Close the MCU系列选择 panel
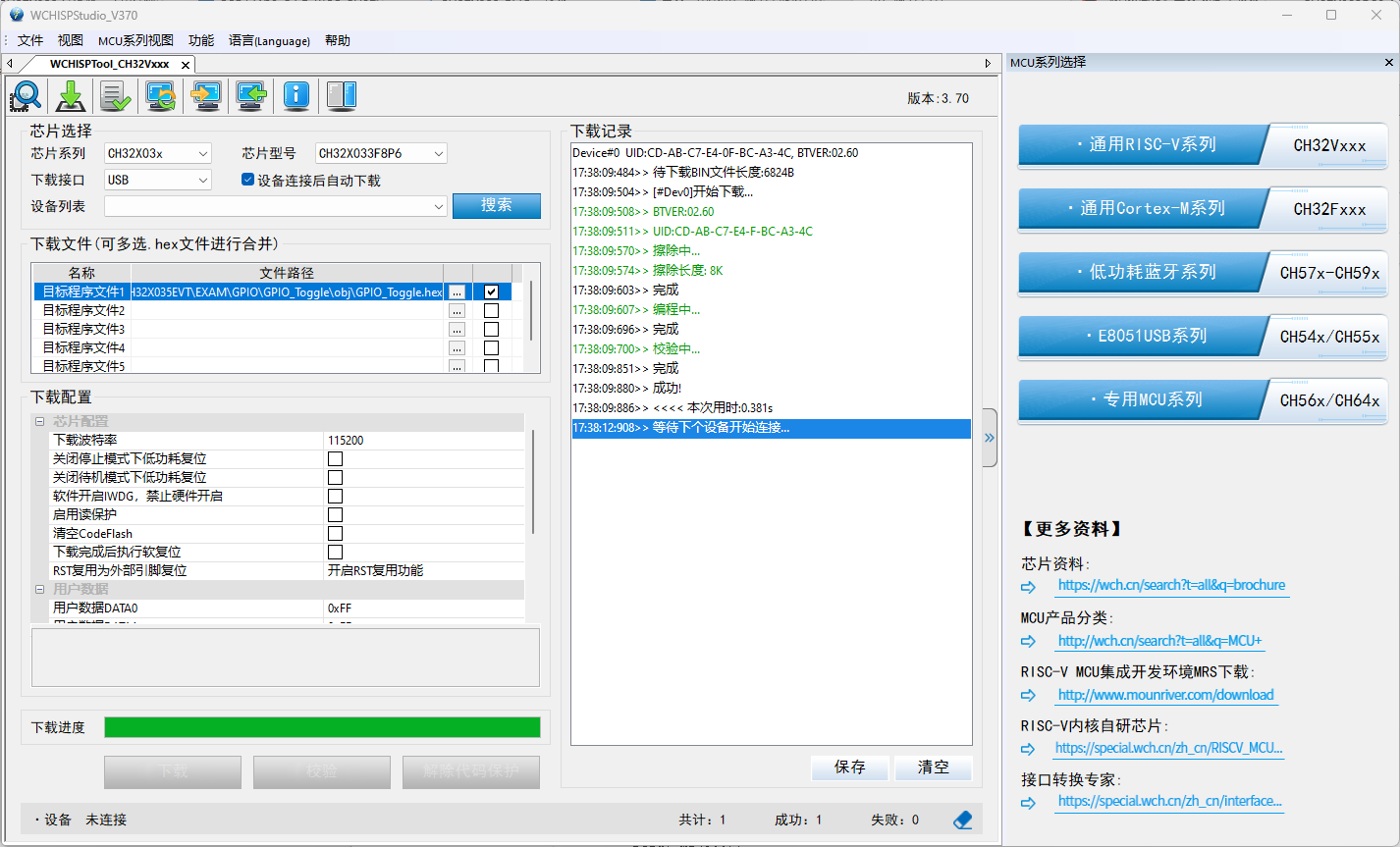 pyautogui.click(x=1389, y=62)
